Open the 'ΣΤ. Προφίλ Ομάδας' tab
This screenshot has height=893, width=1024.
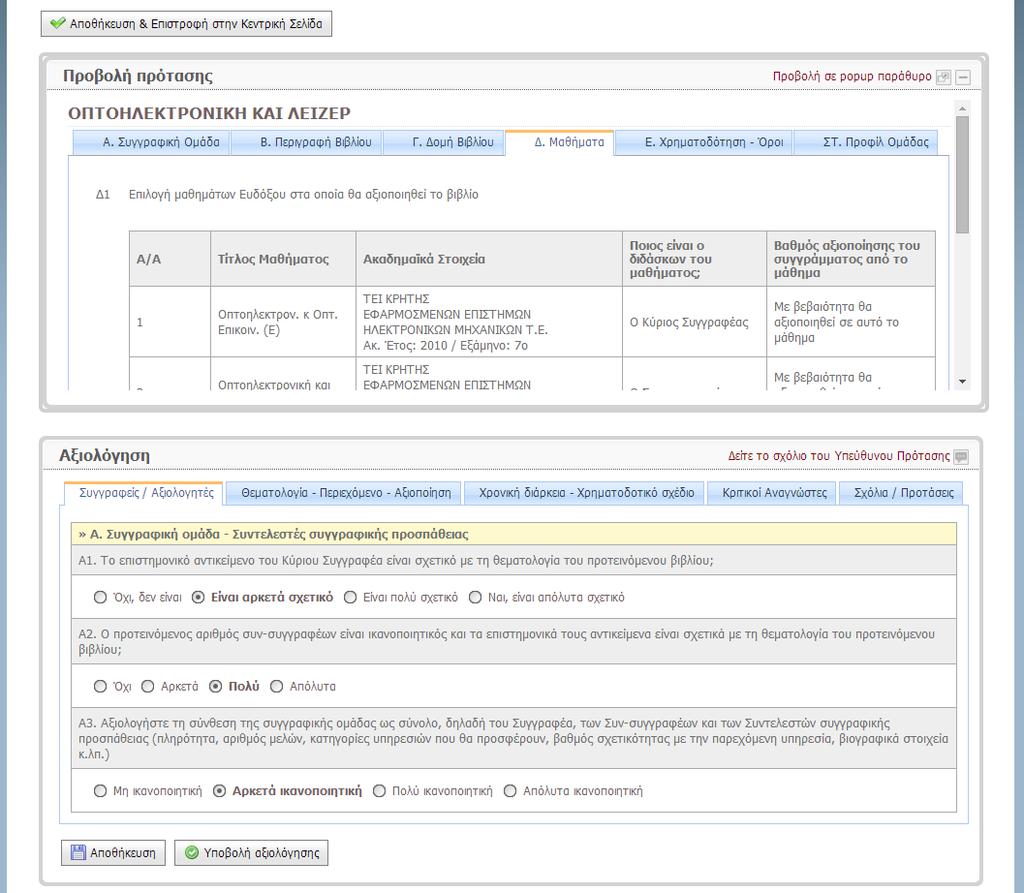tap(866, 142)
